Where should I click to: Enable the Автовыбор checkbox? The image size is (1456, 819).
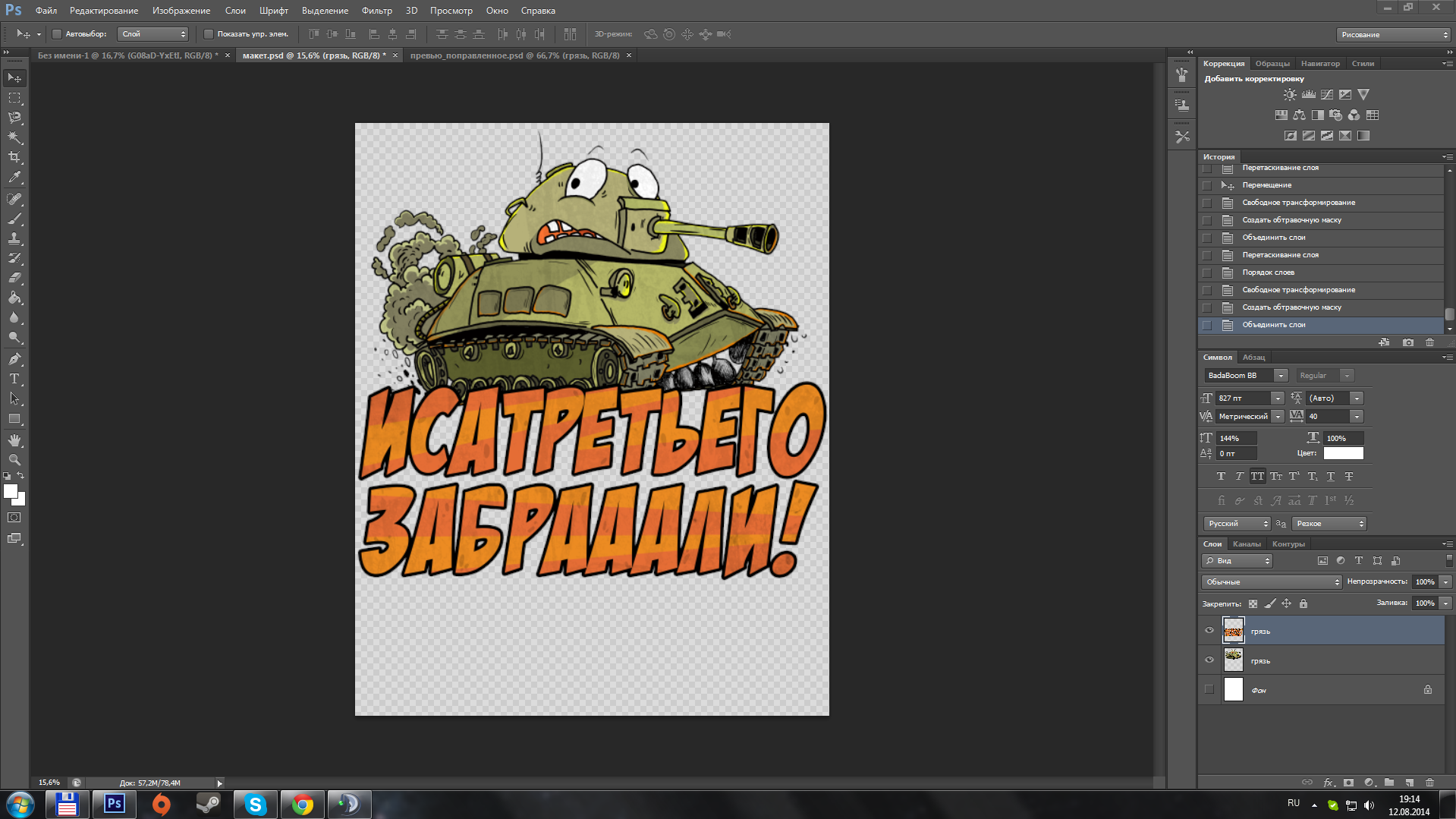57,34
